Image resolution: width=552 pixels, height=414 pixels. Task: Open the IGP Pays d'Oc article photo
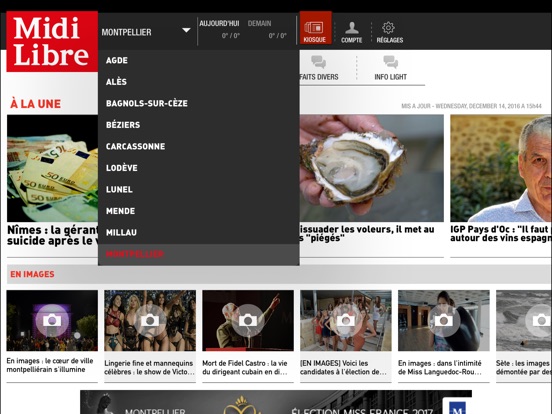tap(501, 168)
